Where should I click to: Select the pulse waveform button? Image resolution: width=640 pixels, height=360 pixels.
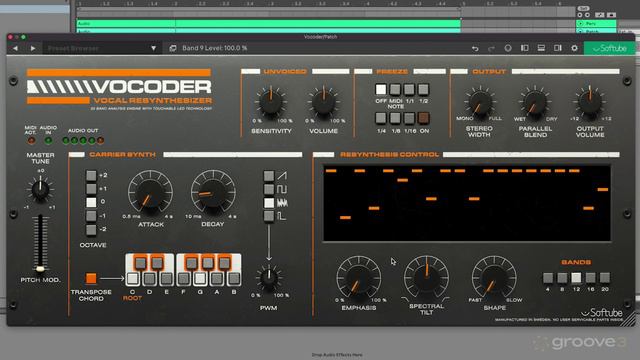(269, 216)
